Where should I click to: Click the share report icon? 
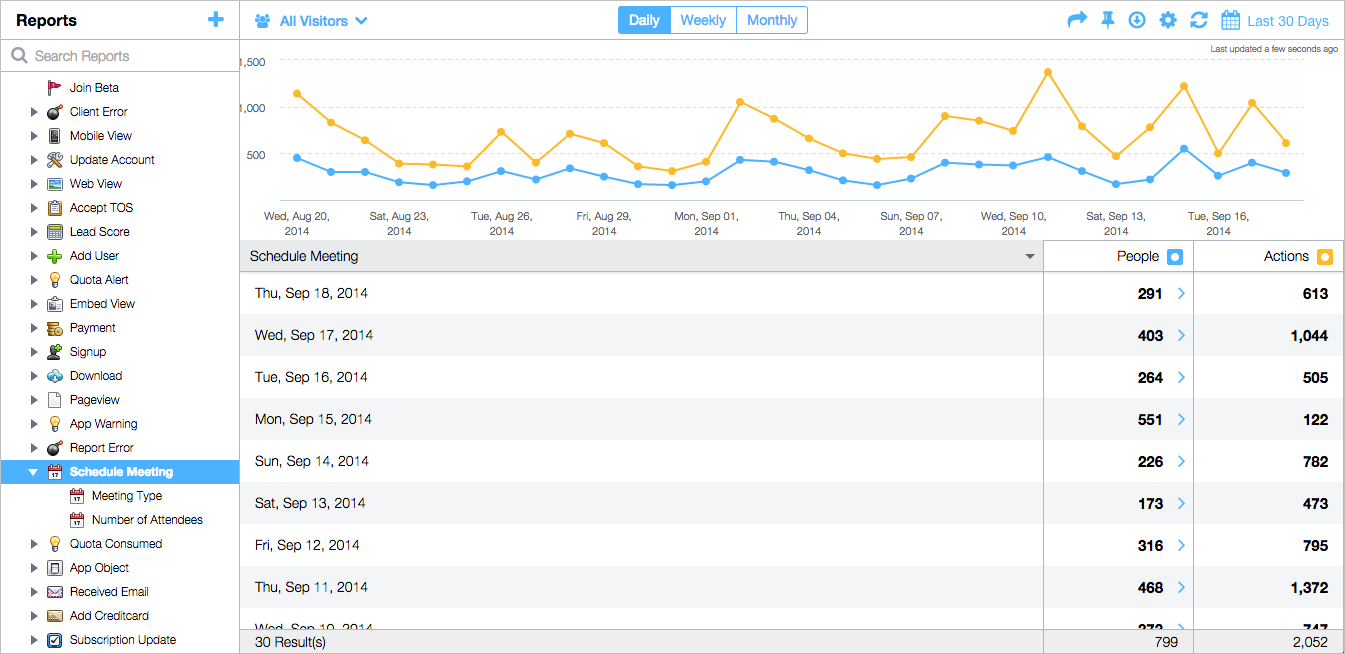point(1077,19)
